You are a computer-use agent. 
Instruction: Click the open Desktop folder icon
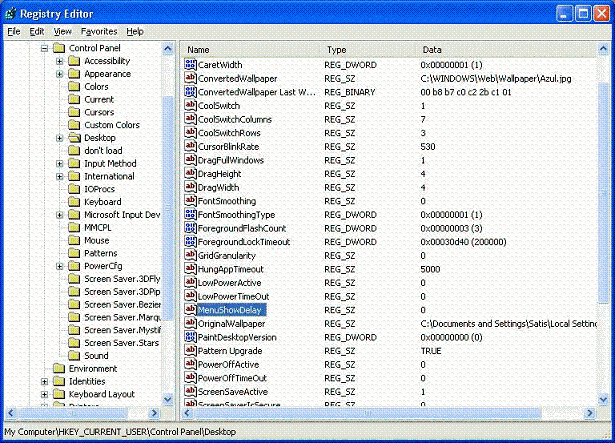(x=74, y=138)
